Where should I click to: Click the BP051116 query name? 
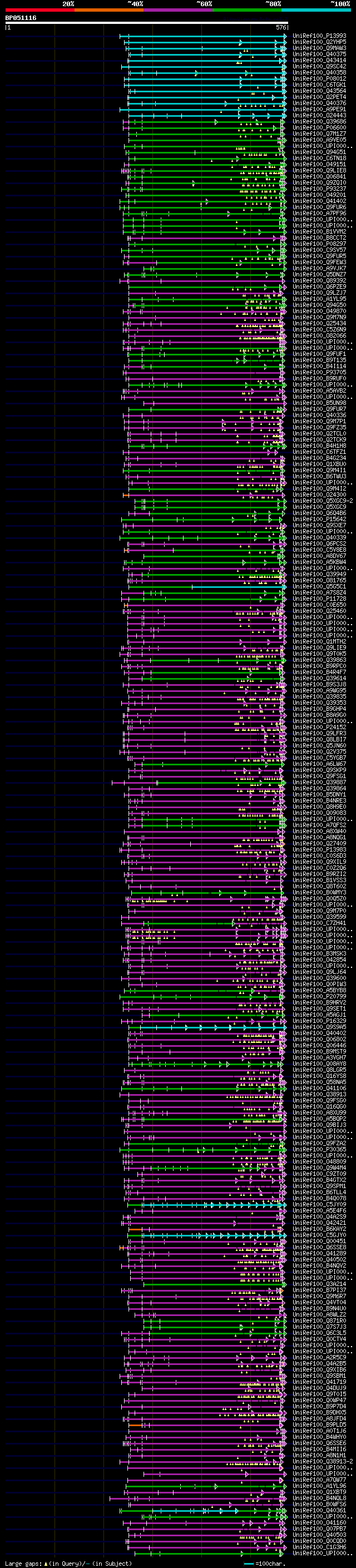[x=21, y=18]
